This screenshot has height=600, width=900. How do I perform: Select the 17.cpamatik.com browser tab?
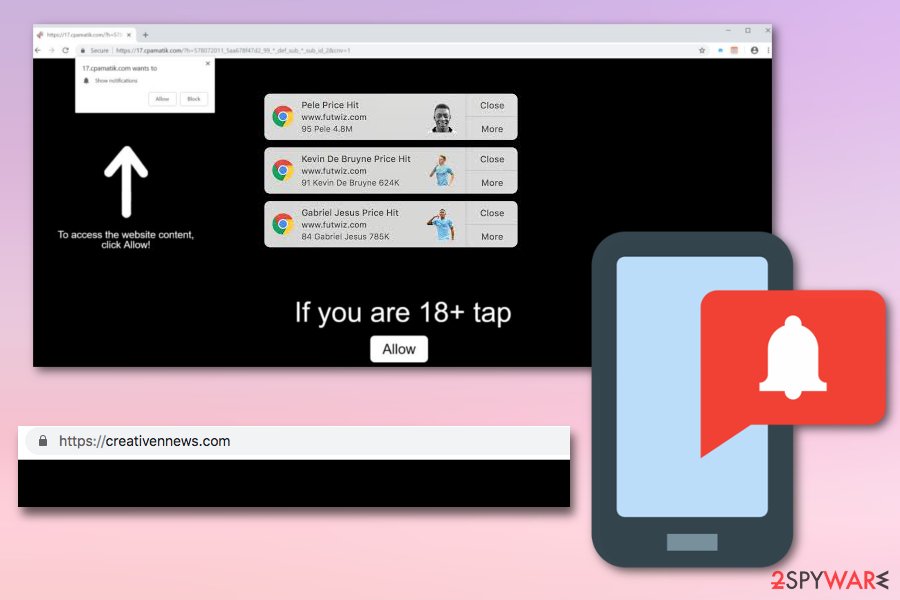82,35
